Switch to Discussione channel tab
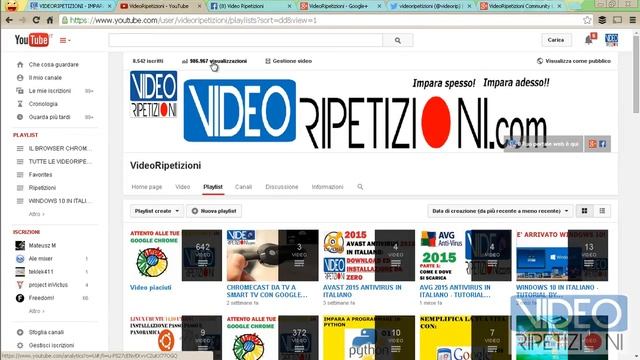Image resolution: width=640 pixels, height=360 pixels. (x=282, y=187)
